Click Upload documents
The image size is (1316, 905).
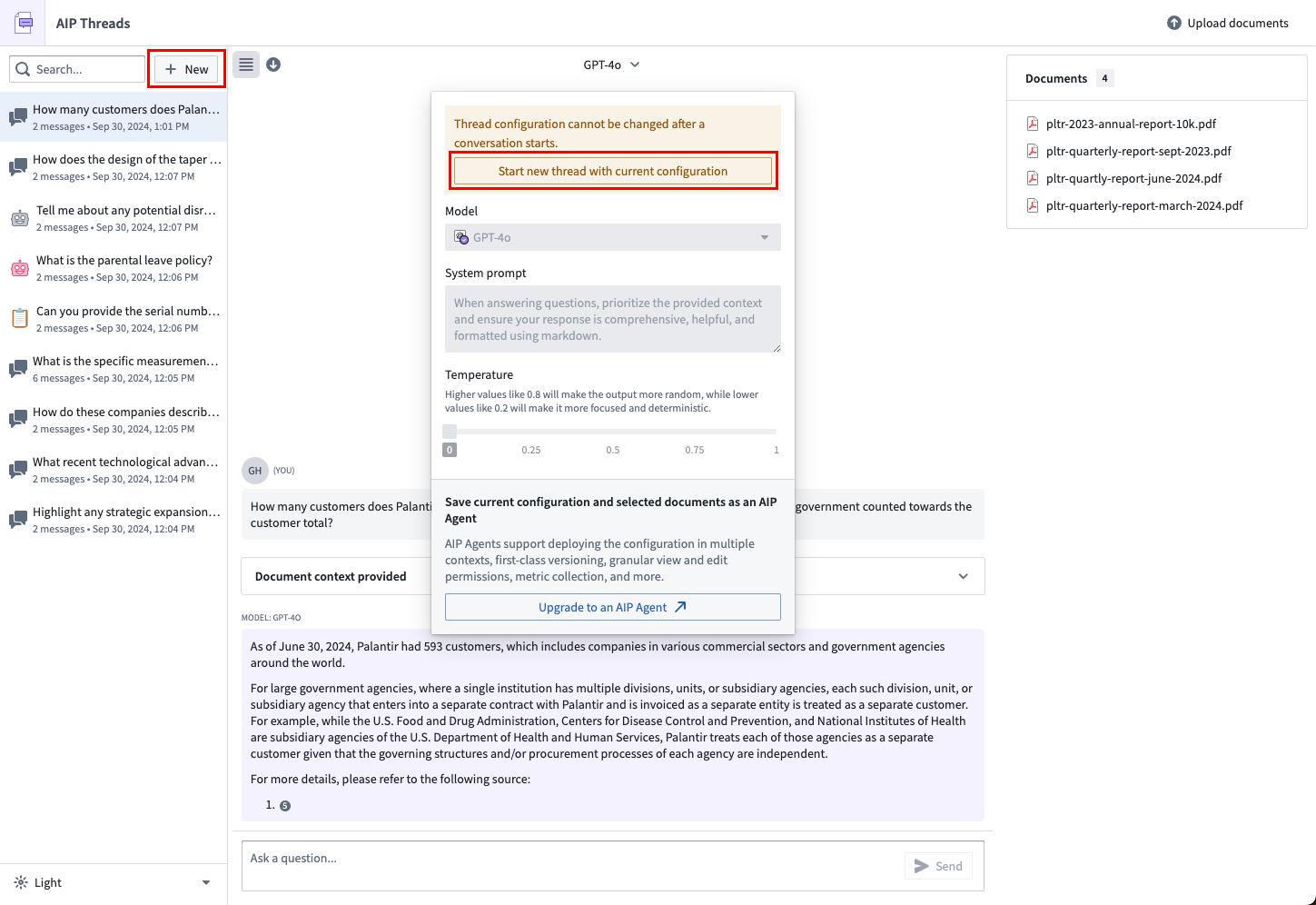click(x=1228, y=23)
